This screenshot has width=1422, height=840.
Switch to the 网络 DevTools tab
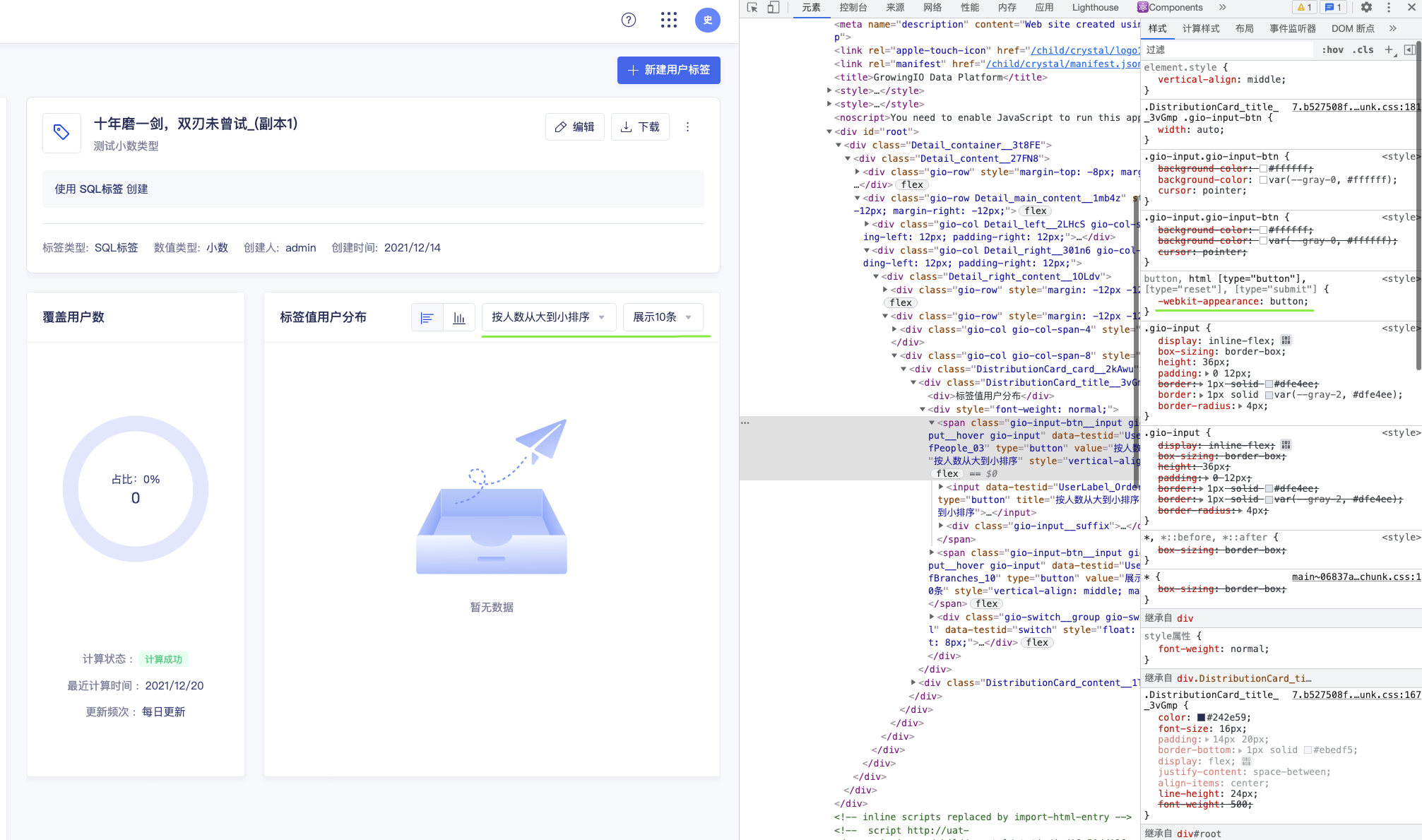click(x=932, y=7)
